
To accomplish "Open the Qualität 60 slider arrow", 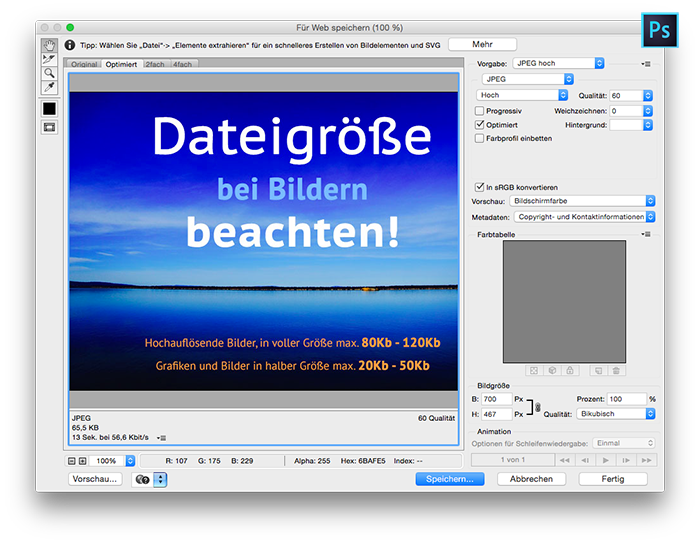I will click(x=648, y=96).
